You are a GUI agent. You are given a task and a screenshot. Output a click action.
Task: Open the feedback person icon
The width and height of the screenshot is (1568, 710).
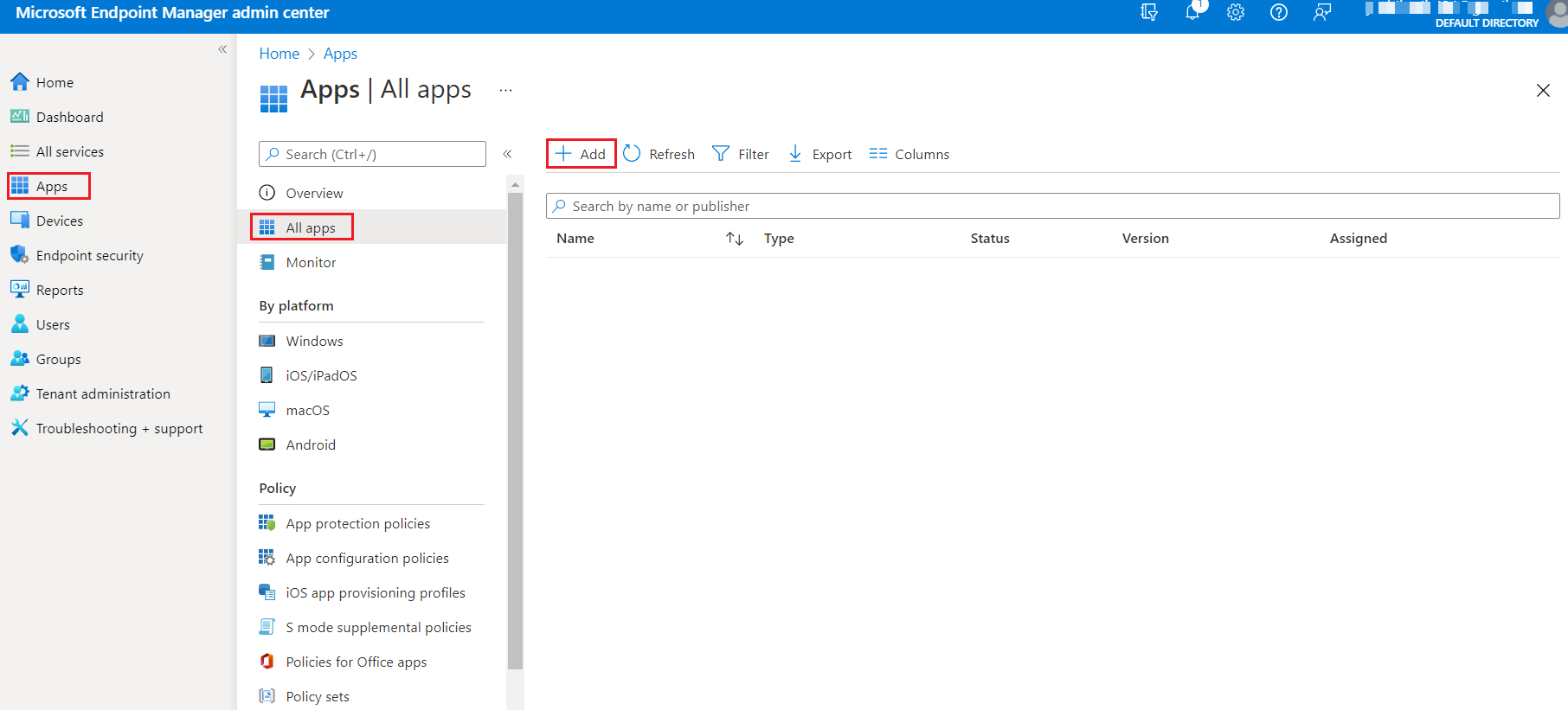(x=1322, y=12)
